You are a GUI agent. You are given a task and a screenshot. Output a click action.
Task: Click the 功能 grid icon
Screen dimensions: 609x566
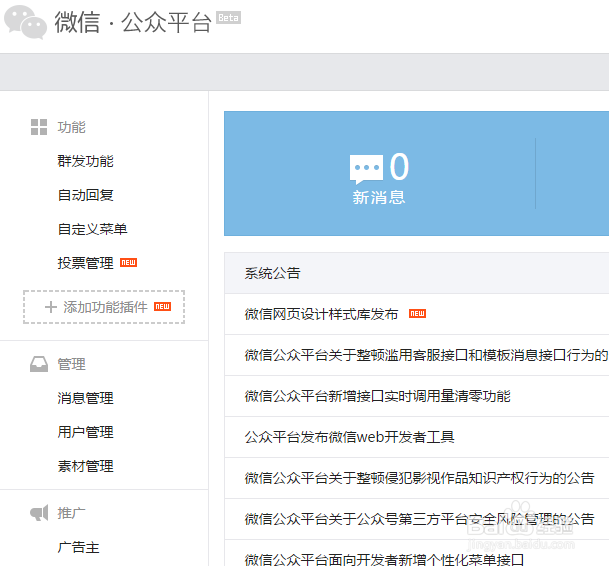39,127
